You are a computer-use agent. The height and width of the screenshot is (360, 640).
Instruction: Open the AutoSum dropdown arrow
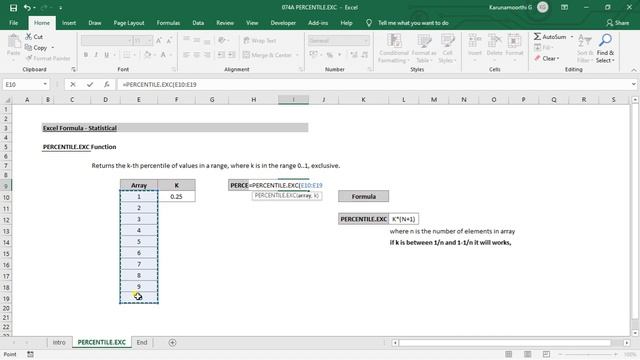tap(571, 37)
